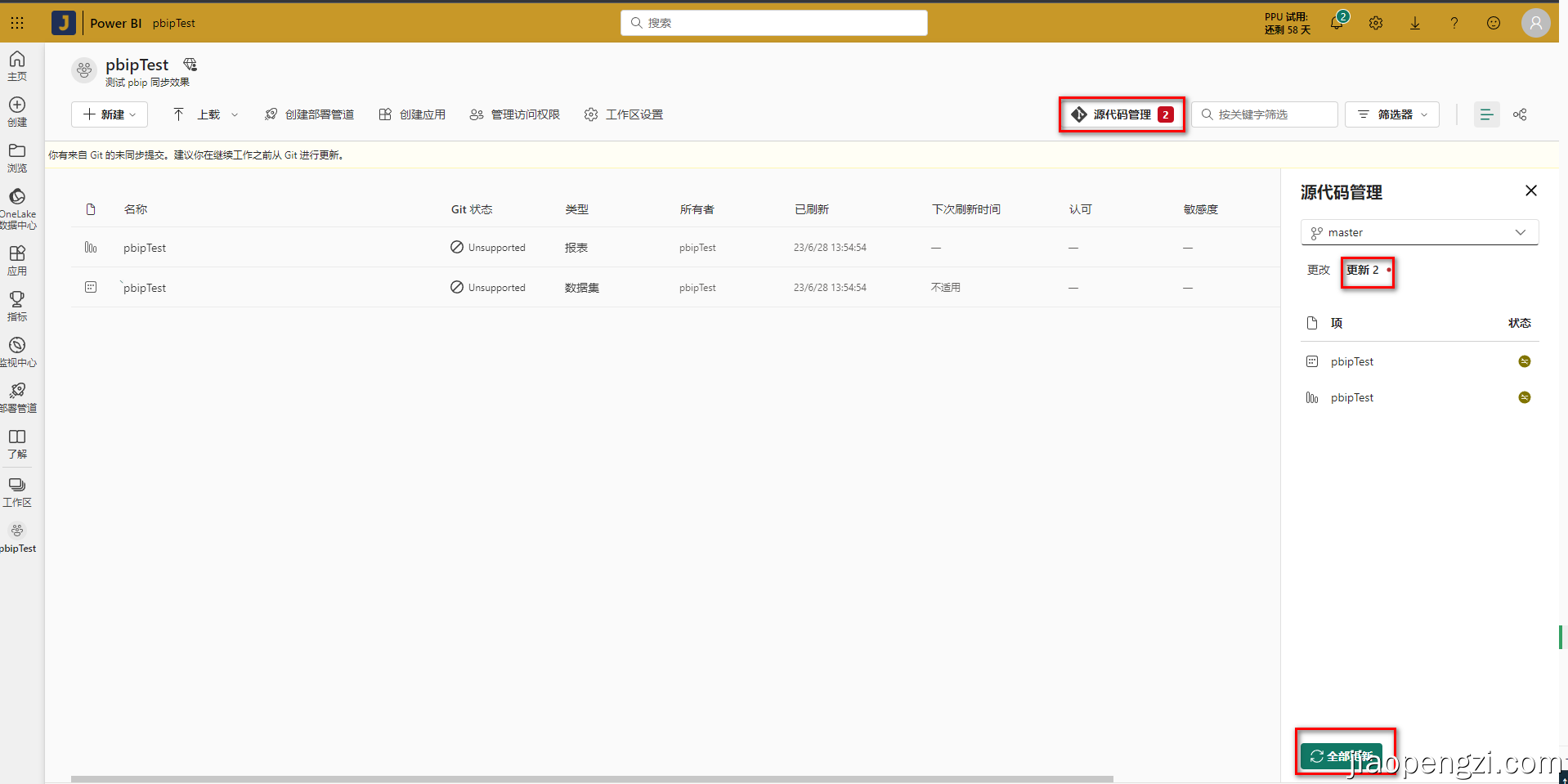Open Deployment pipelines in sidebar
This screenshot has height=784, width=1568.
(x=17, y=397)
